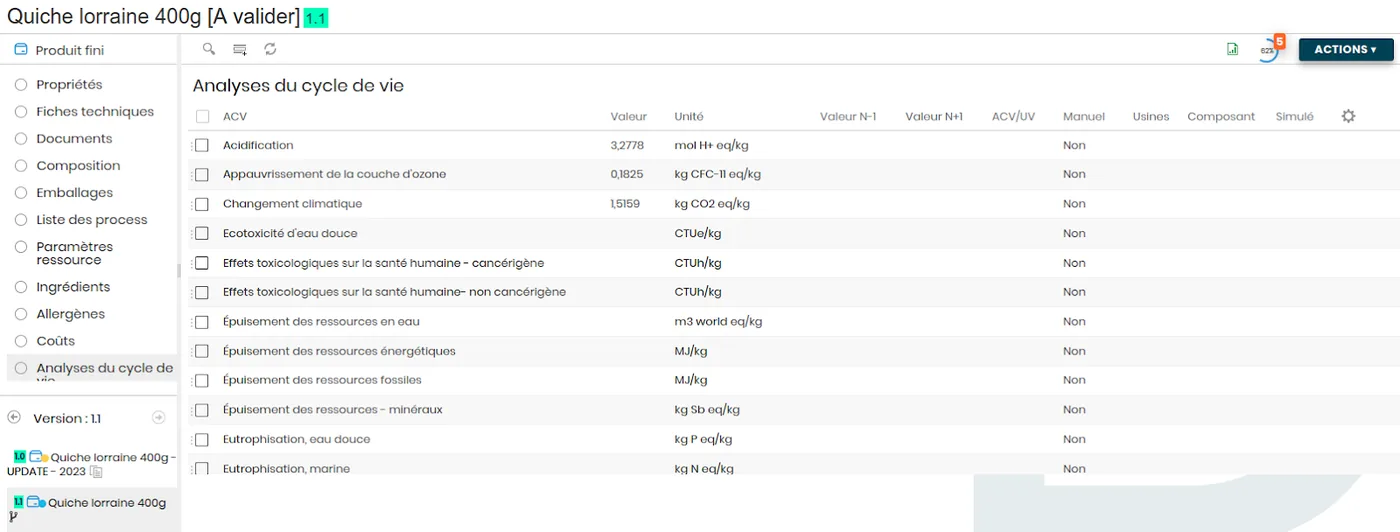Open Quiche lorraine 400g - UPDATE - 2023 version

click(91, 464)
